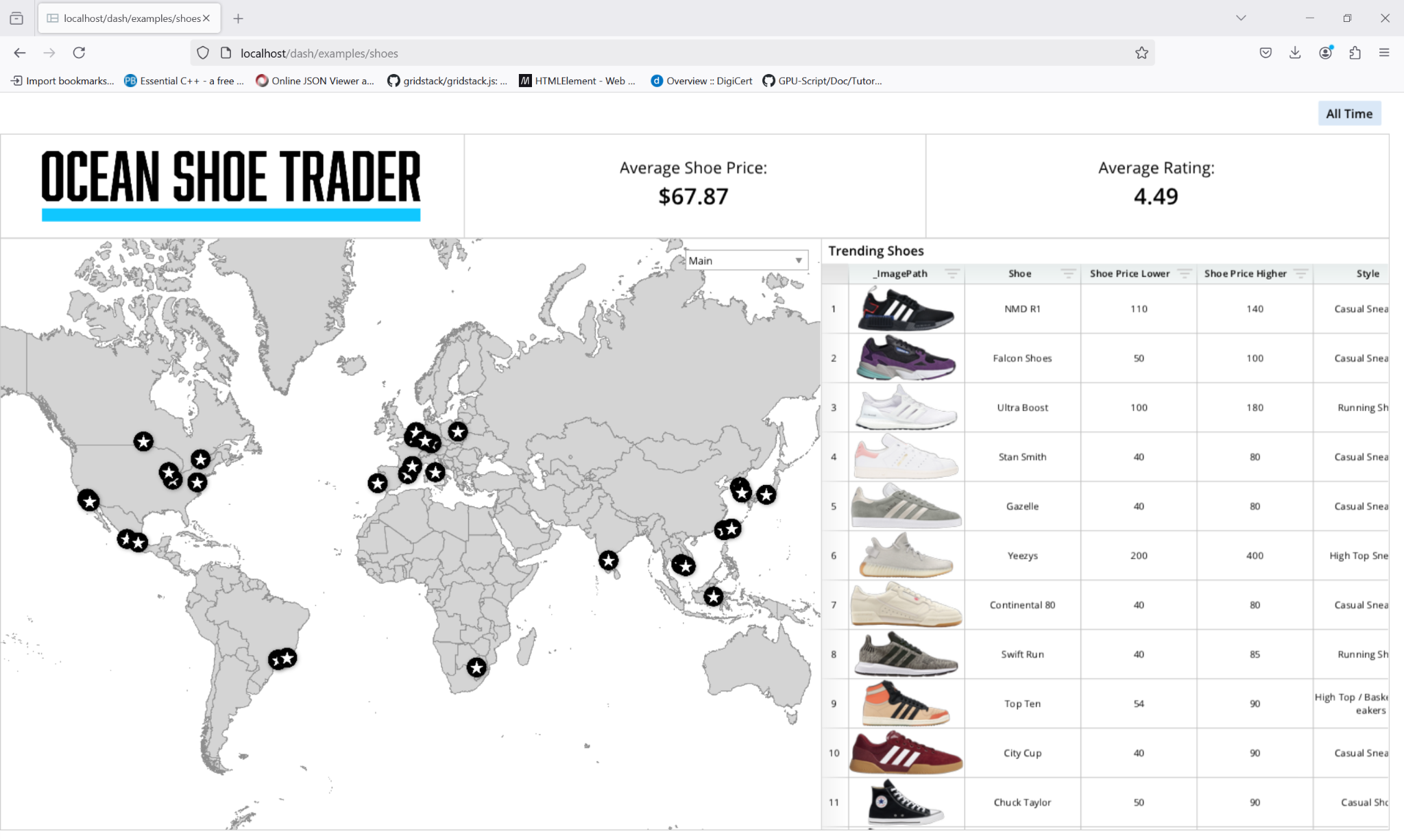Select the "Yeezys" shoe name cell
This screenshot has height=840, width=1404.
(x=1023, y=556)
